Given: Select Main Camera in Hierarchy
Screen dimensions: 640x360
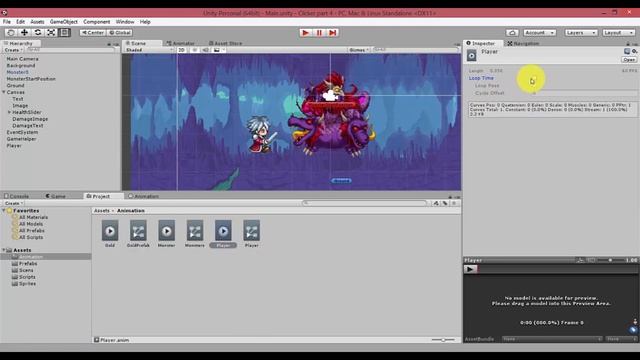Looking at the screenshot, I should (x=22, y=59).
